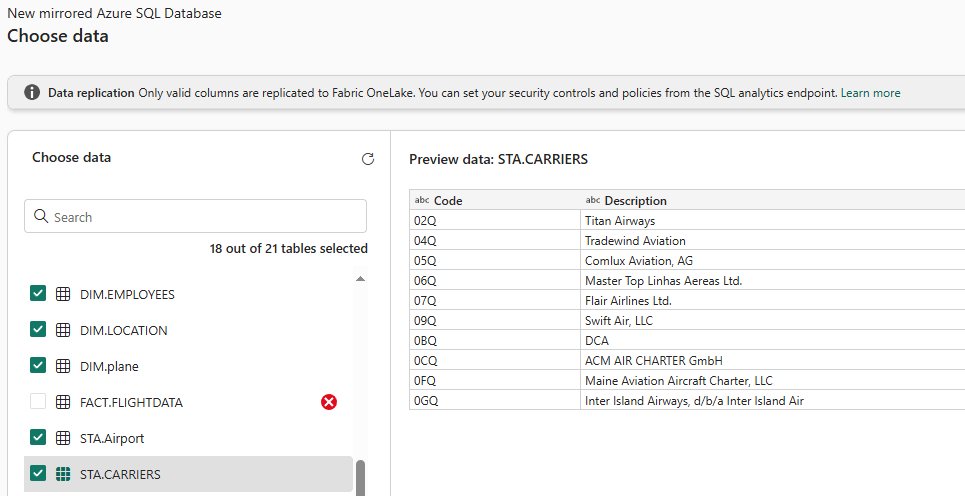Click the table icon next to FACT.FLIGHTDATA
This screenshot has height=496, width=965.
[x=63, y=402]
